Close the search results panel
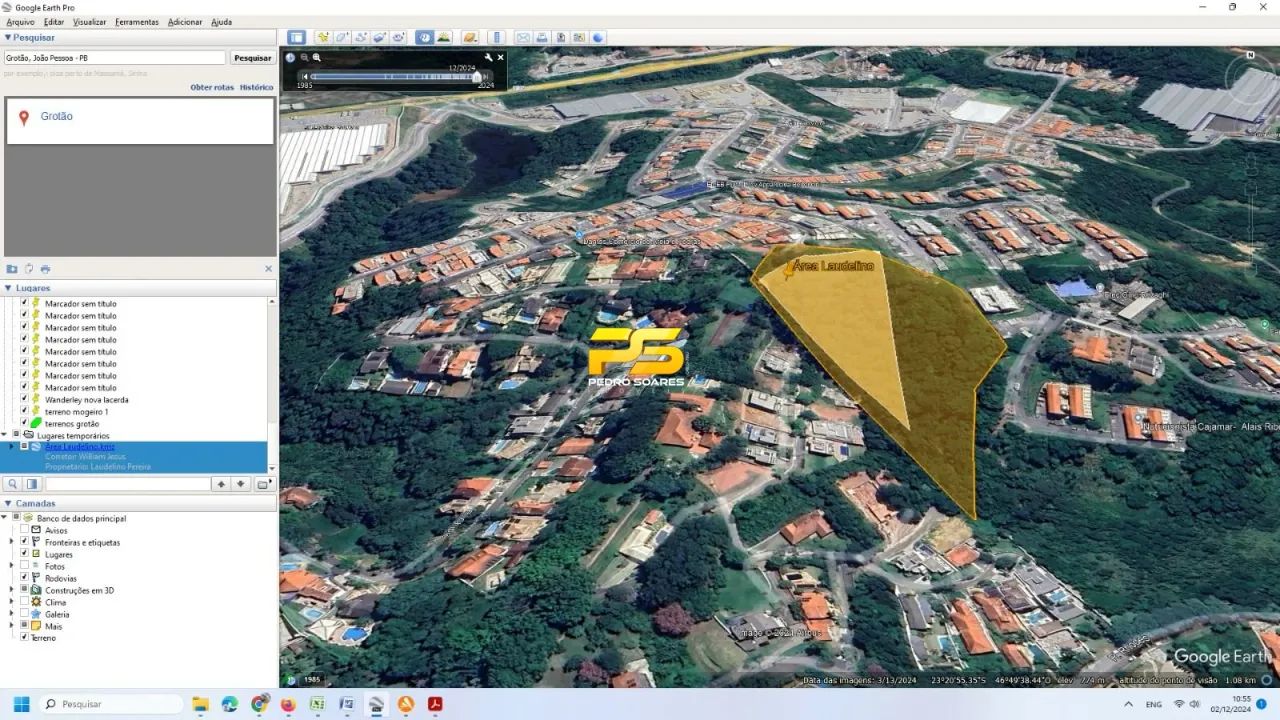Screen dimensions: 1280x720 pos(268,269)
